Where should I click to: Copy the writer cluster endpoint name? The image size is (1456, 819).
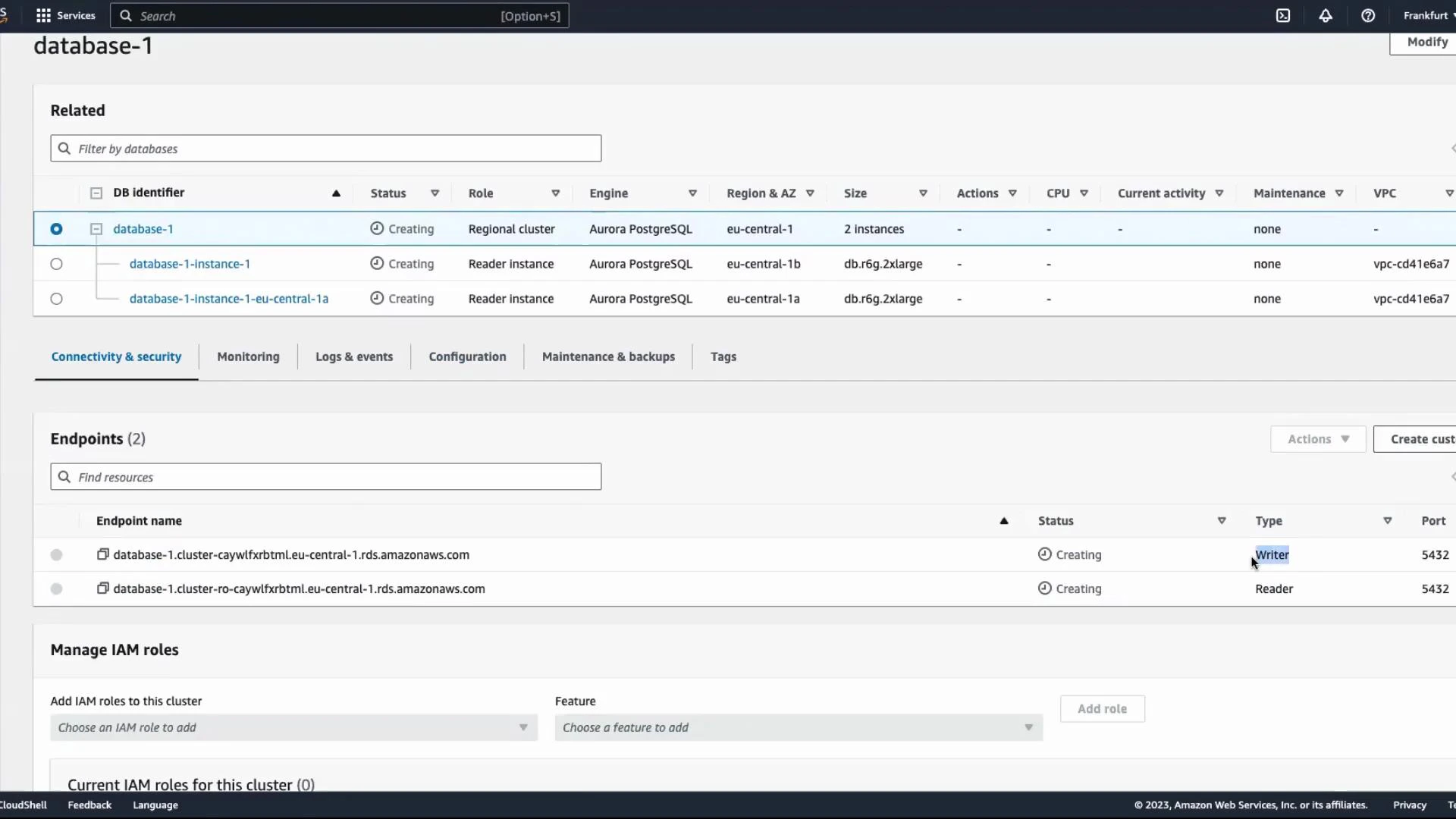pos(103,554)
